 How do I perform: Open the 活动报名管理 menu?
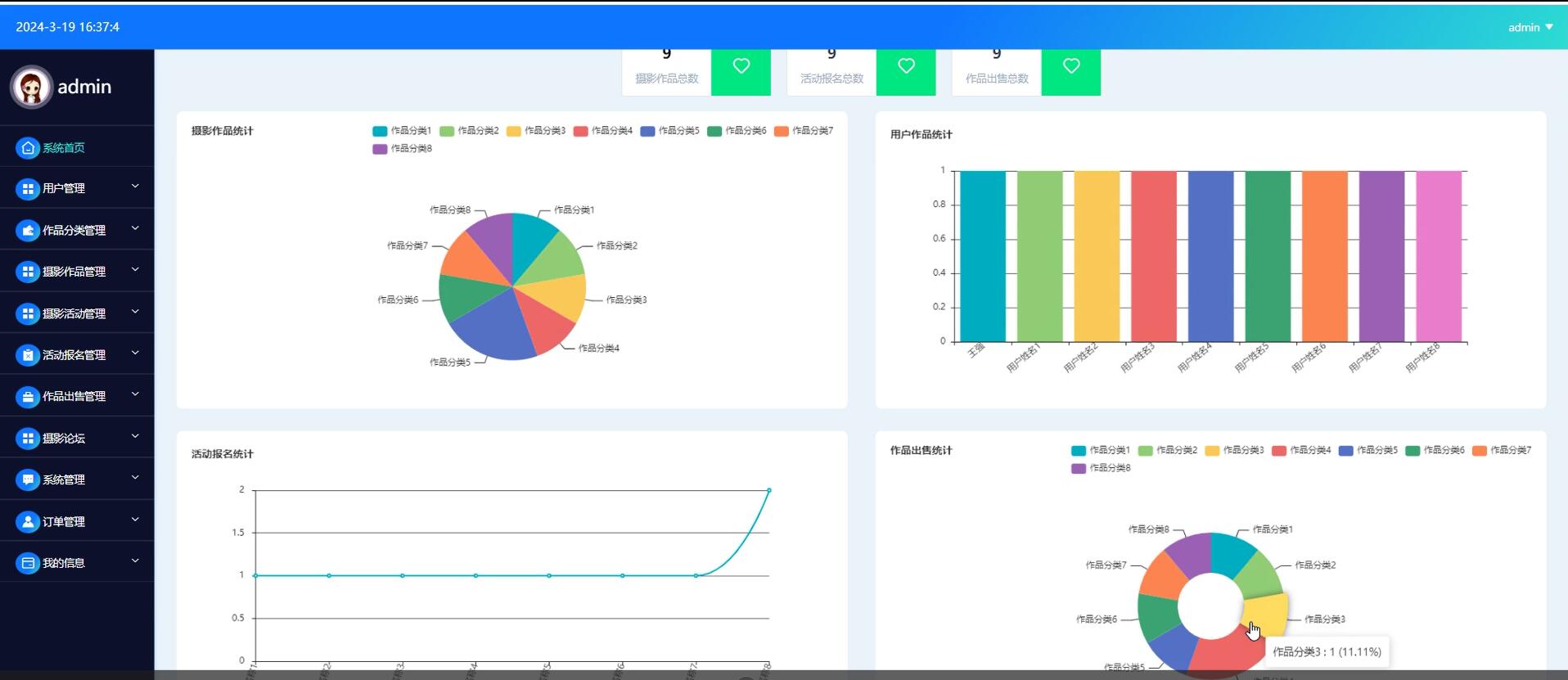point(77,355)
